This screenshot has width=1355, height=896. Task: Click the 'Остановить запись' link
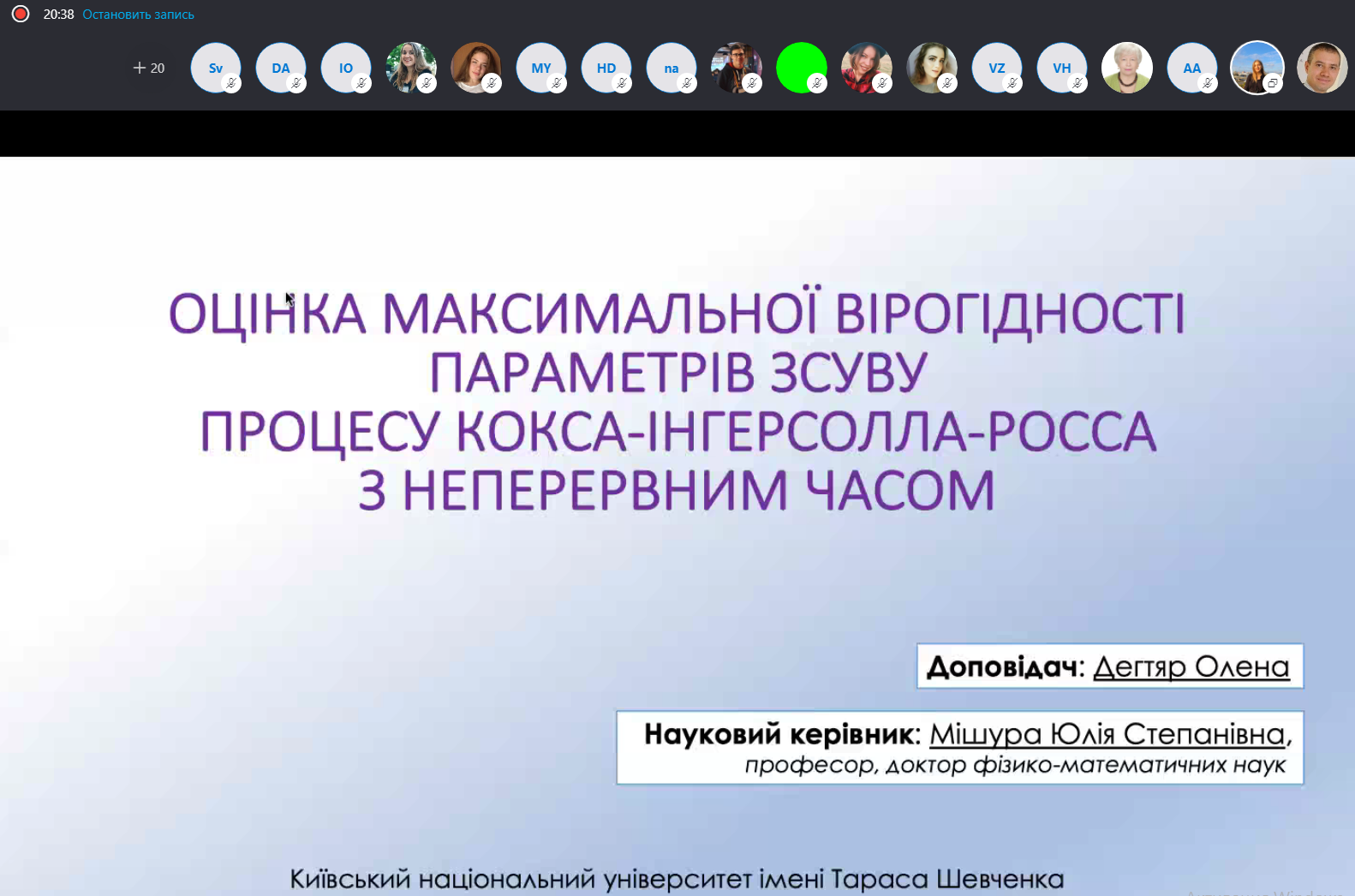point(138,15)
